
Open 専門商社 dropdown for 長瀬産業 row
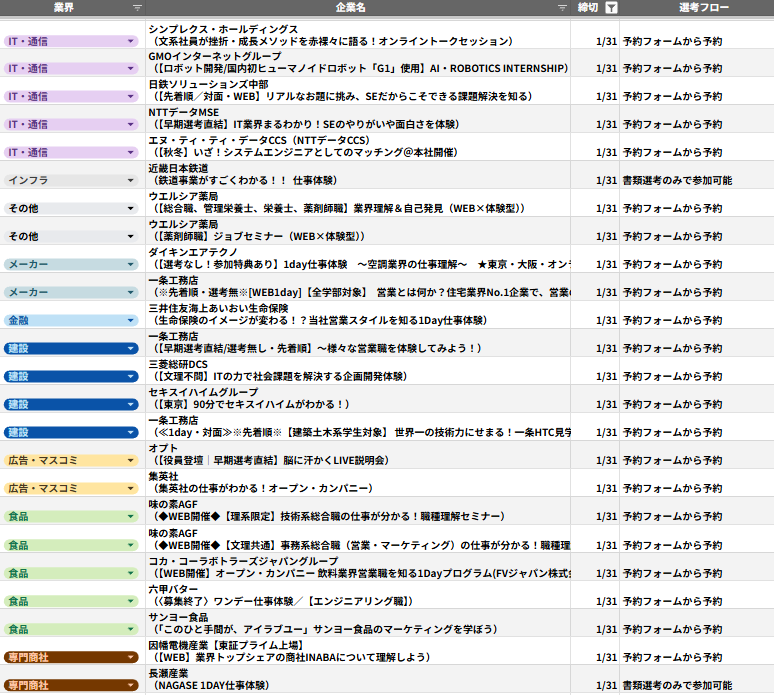(130, 686)
